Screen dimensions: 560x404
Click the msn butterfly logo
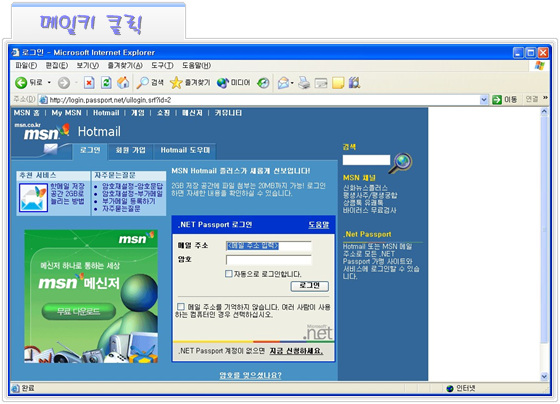(x=42, y=132)
